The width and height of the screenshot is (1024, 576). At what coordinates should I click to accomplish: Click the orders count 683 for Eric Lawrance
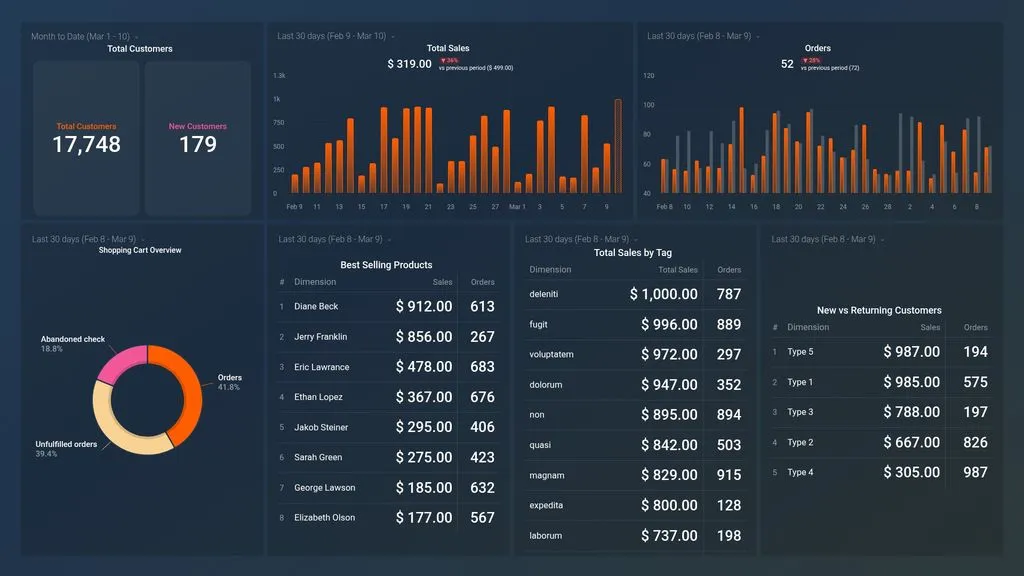(483, 367)
